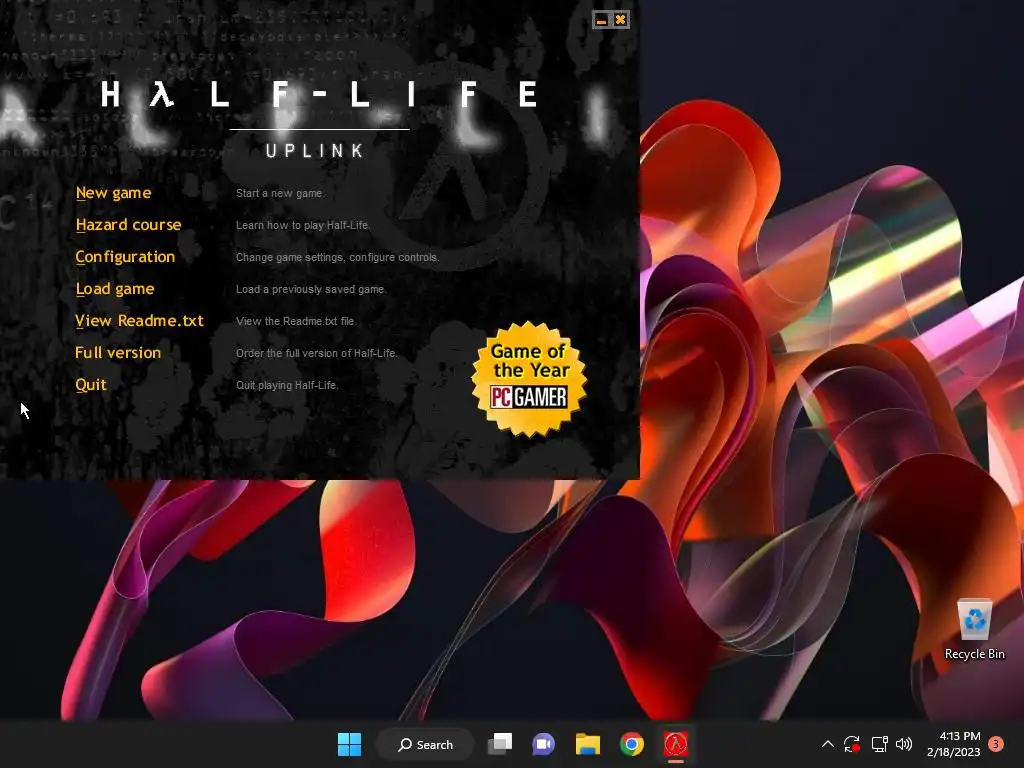Open the notification badge showing 3
Image resolution: width=1024 pixels, height=768 pixels.
coord(996,744)
